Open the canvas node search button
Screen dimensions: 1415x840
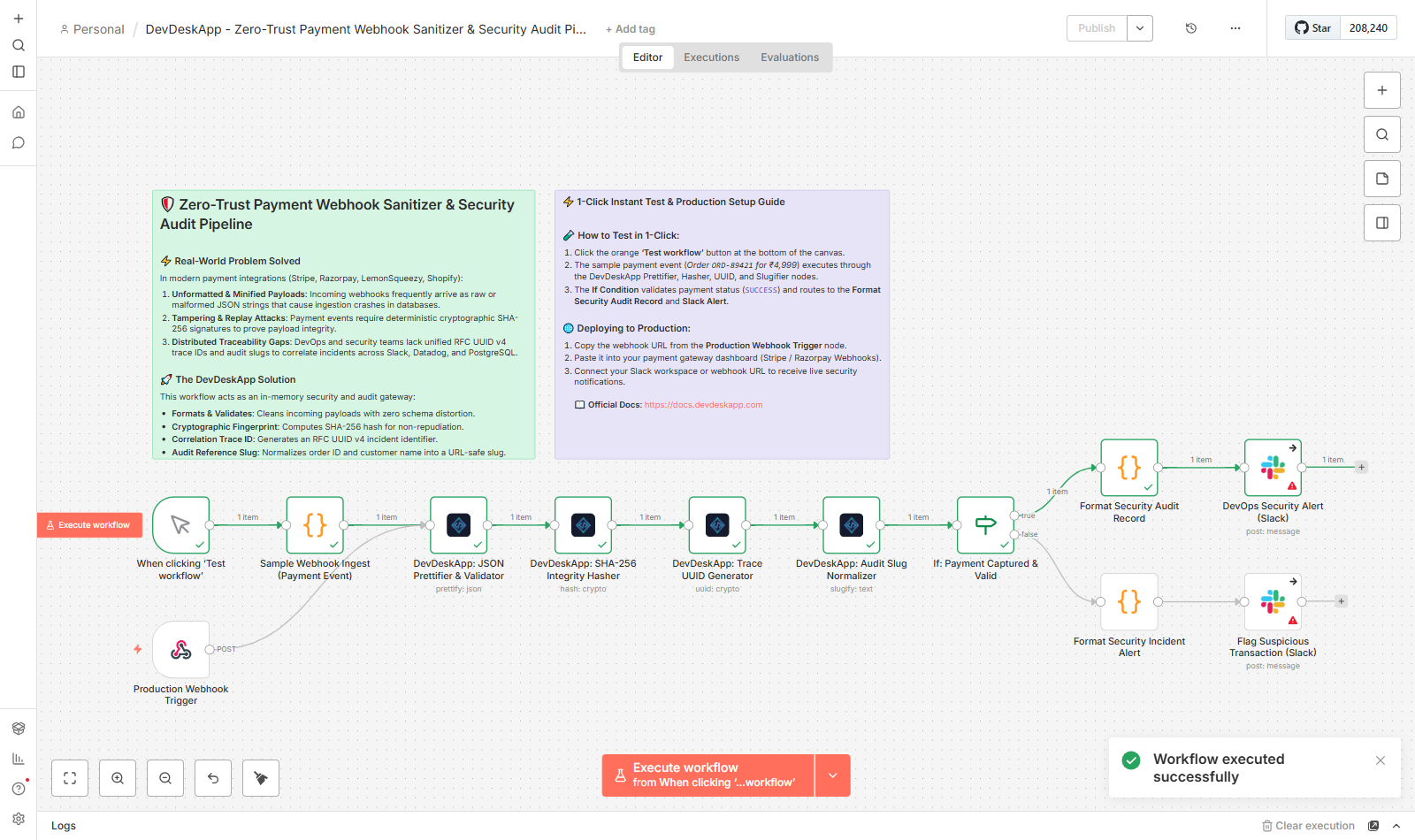pos(1382,134)
